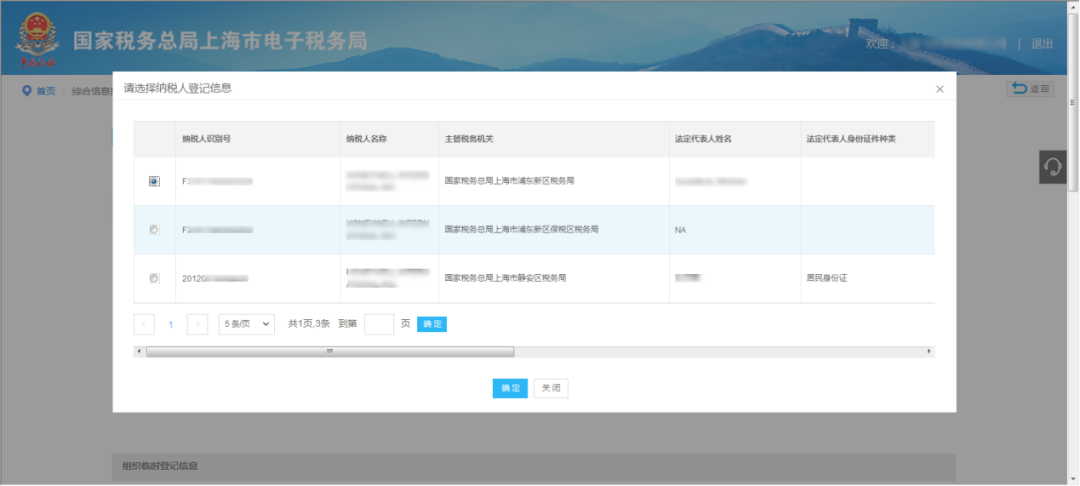
Task: Select the 浦东新区保税区税务局 row radio button
Action: click(x=154, y=230)
